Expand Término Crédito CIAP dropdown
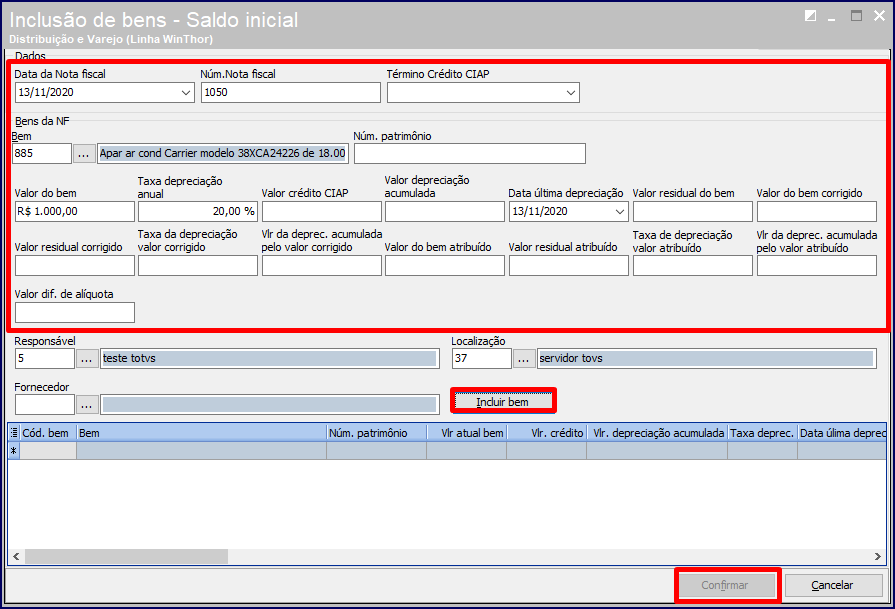Image resolution: width=895 pixels, height=609 pixels. tap(570, 92)
